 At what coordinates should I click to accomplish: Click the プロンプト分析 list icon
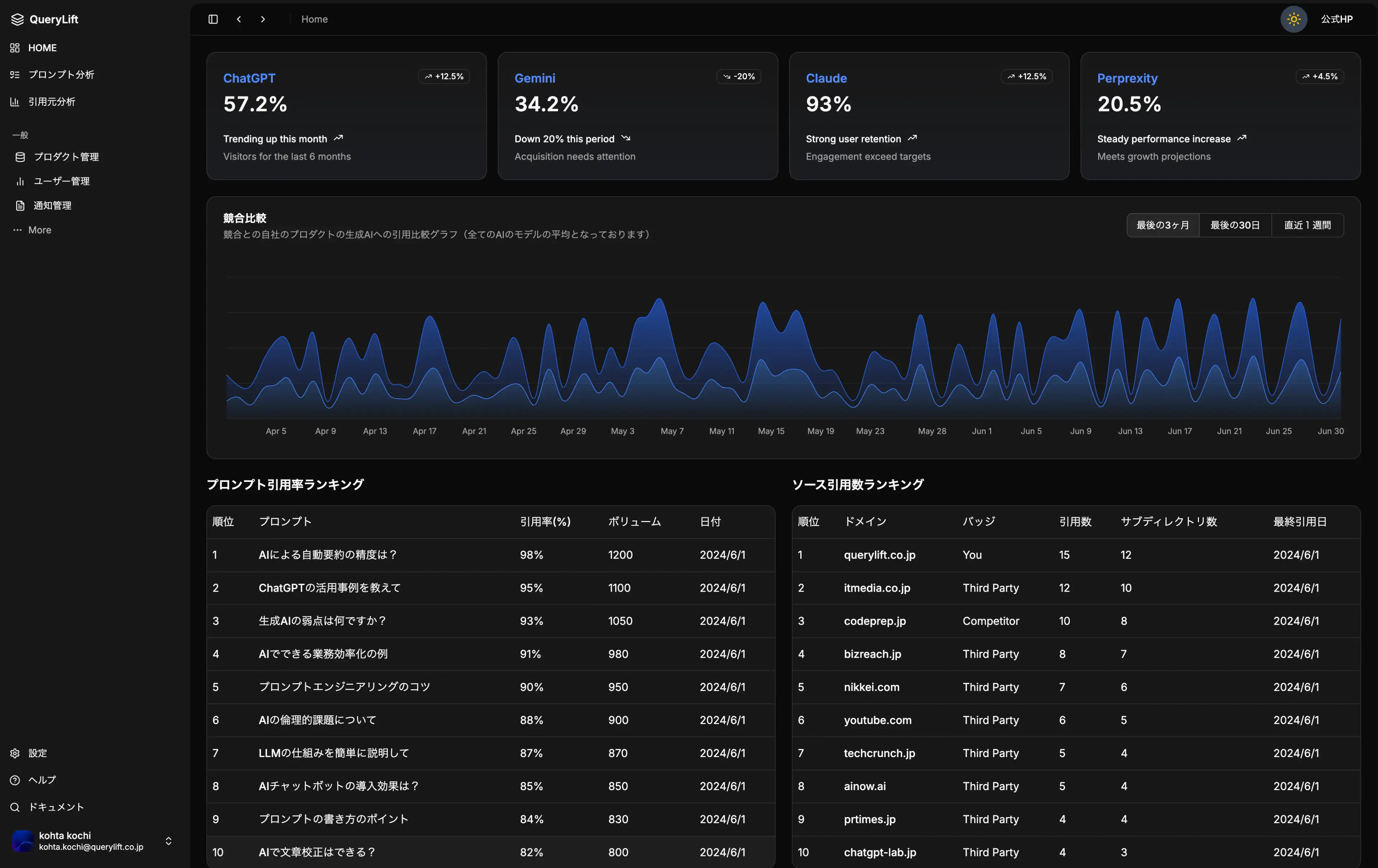(x=15, y=75)
